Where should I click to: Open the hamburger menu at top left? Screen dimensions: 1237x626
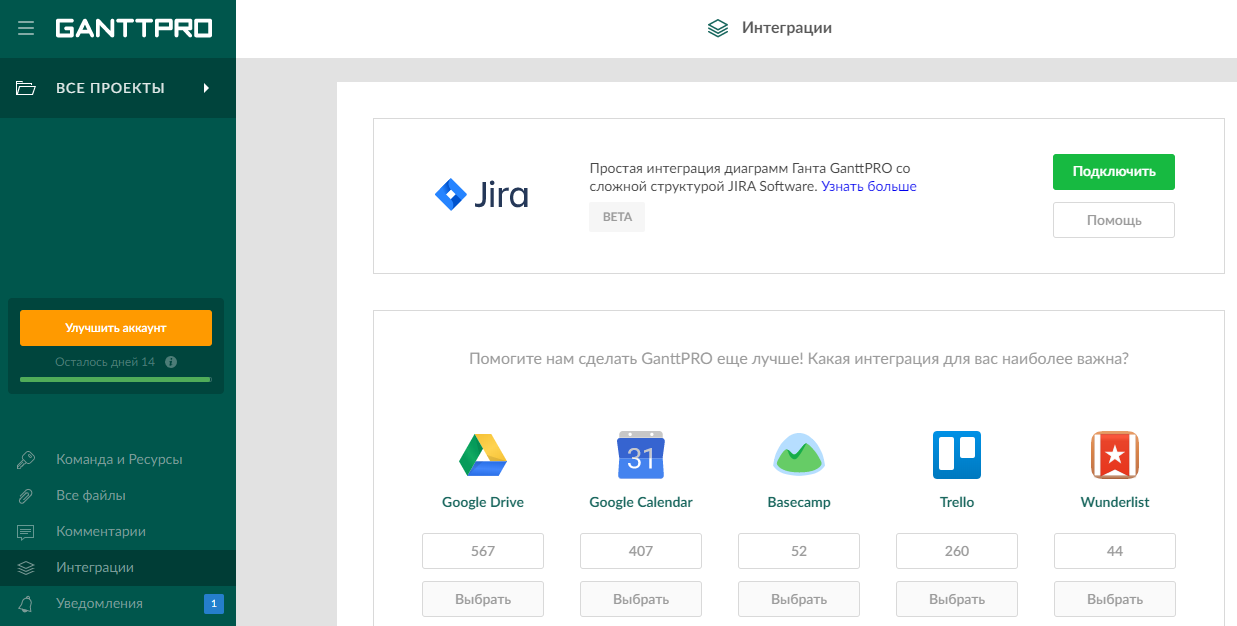pyautogui.click(x=26, y=27)
